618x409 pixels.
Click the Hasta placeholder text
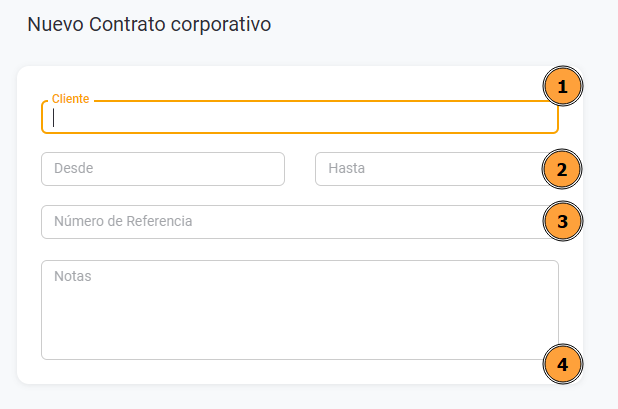pyautogui.click(x=347, y=169)
